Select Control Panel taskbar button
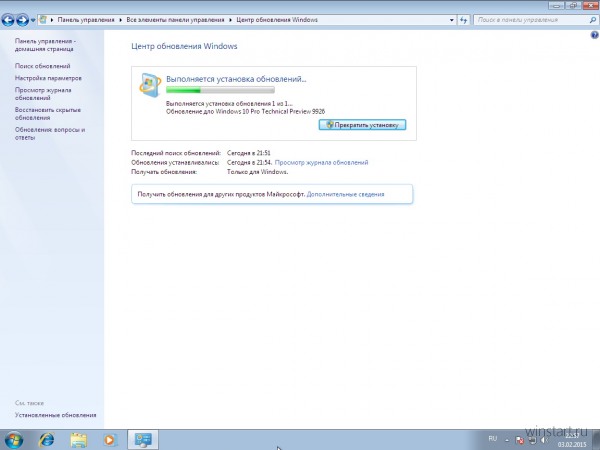Viewport: 600px width, 450px height. click(x=143, y=440)
